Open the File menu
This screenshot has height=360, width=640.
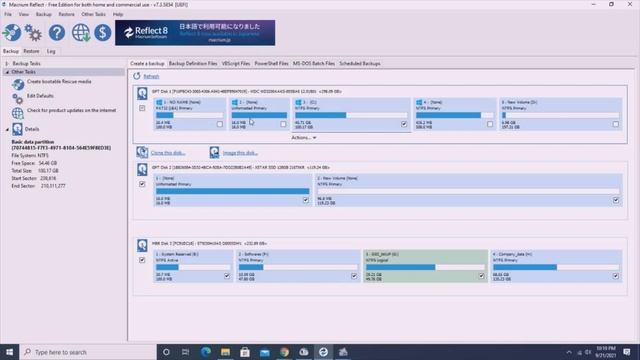(x=8, y=14)
